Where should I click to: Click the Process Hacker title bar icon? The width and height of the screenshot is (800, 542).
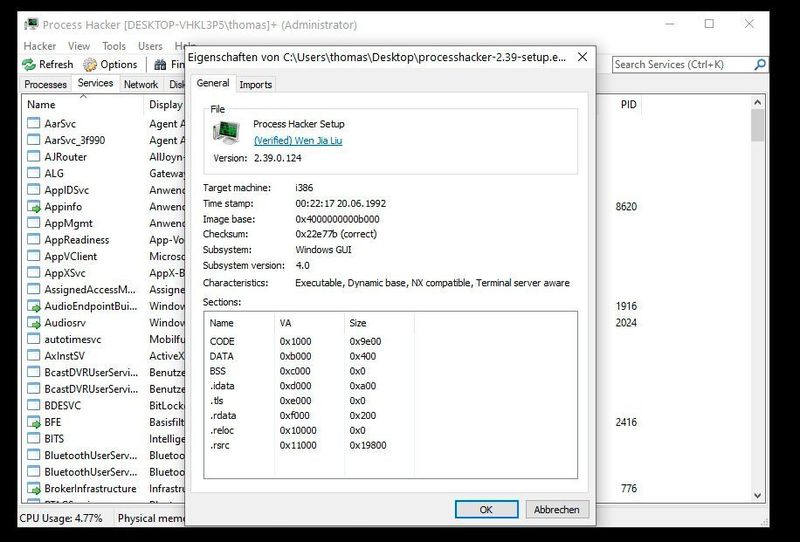(31, 24)
